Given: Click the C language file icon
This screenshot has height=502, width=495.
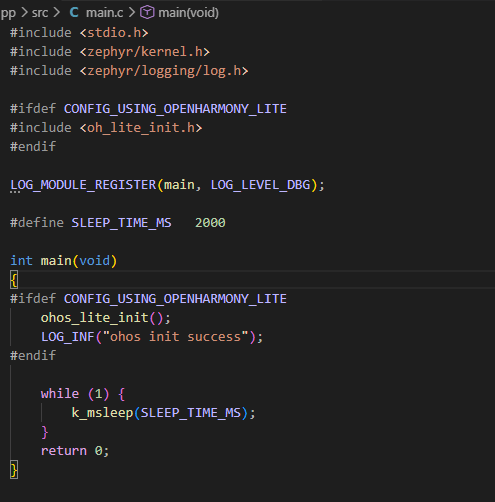Looking at the screenshot, I should pos(74,13).
